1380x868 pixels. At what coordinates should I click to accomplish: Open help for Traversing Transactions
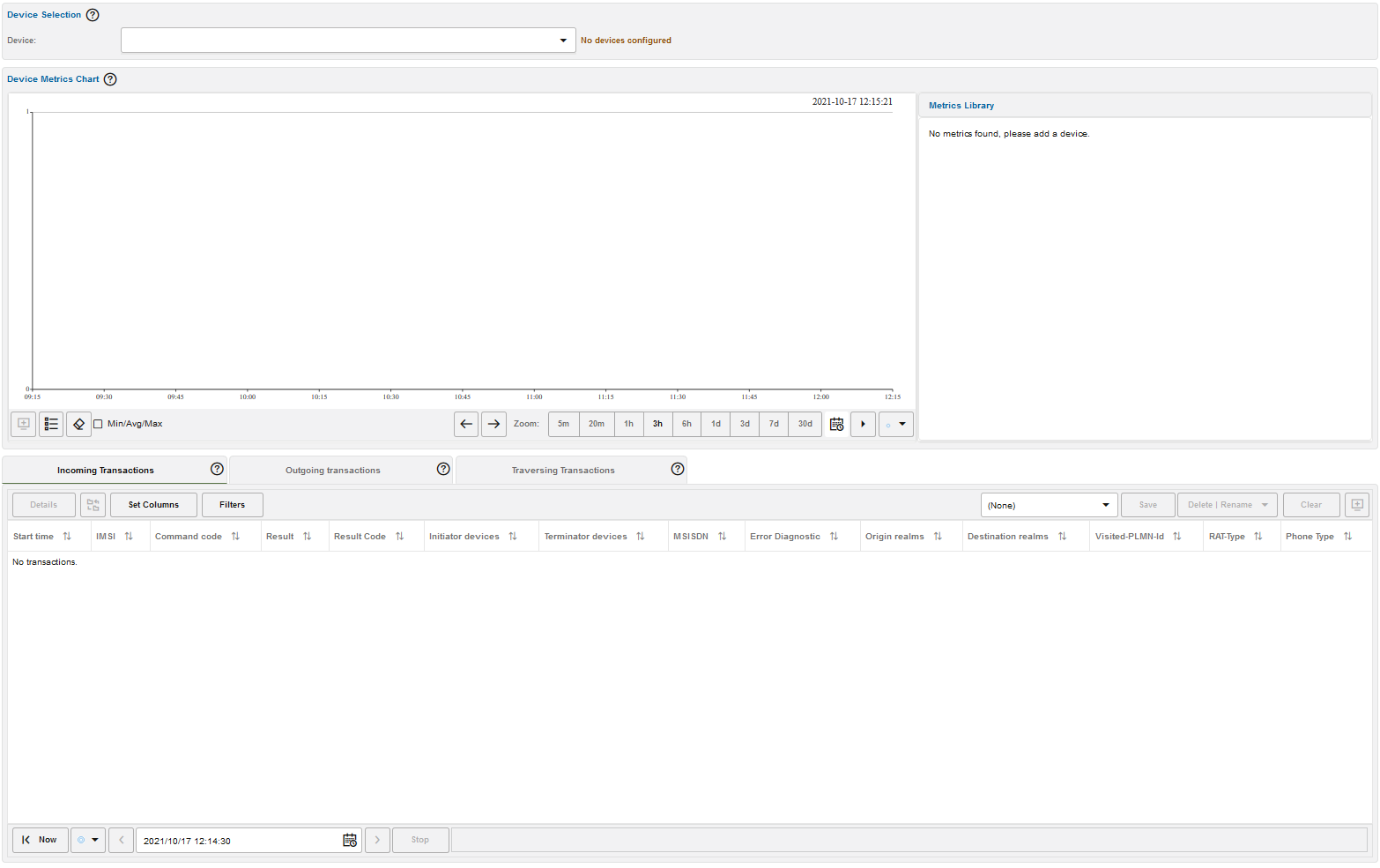pos(678,469)
